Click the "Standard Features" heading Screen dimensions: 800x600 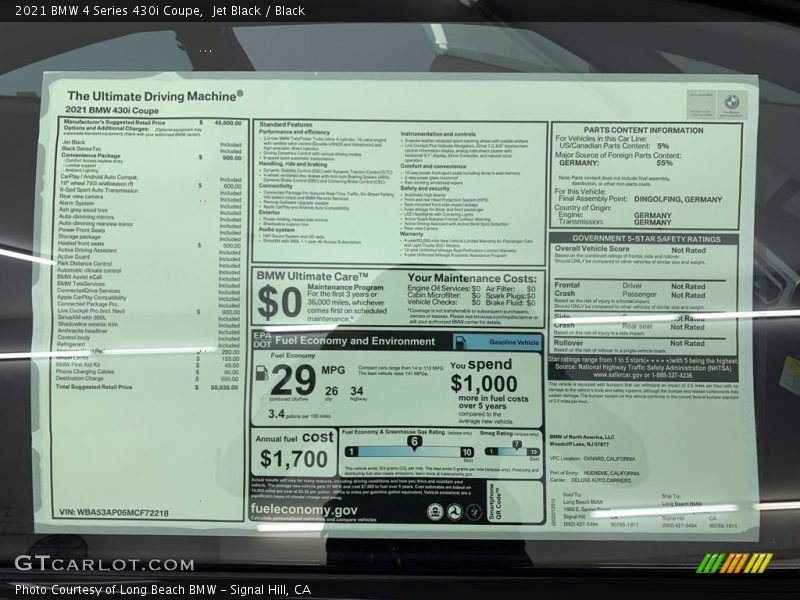286,124
